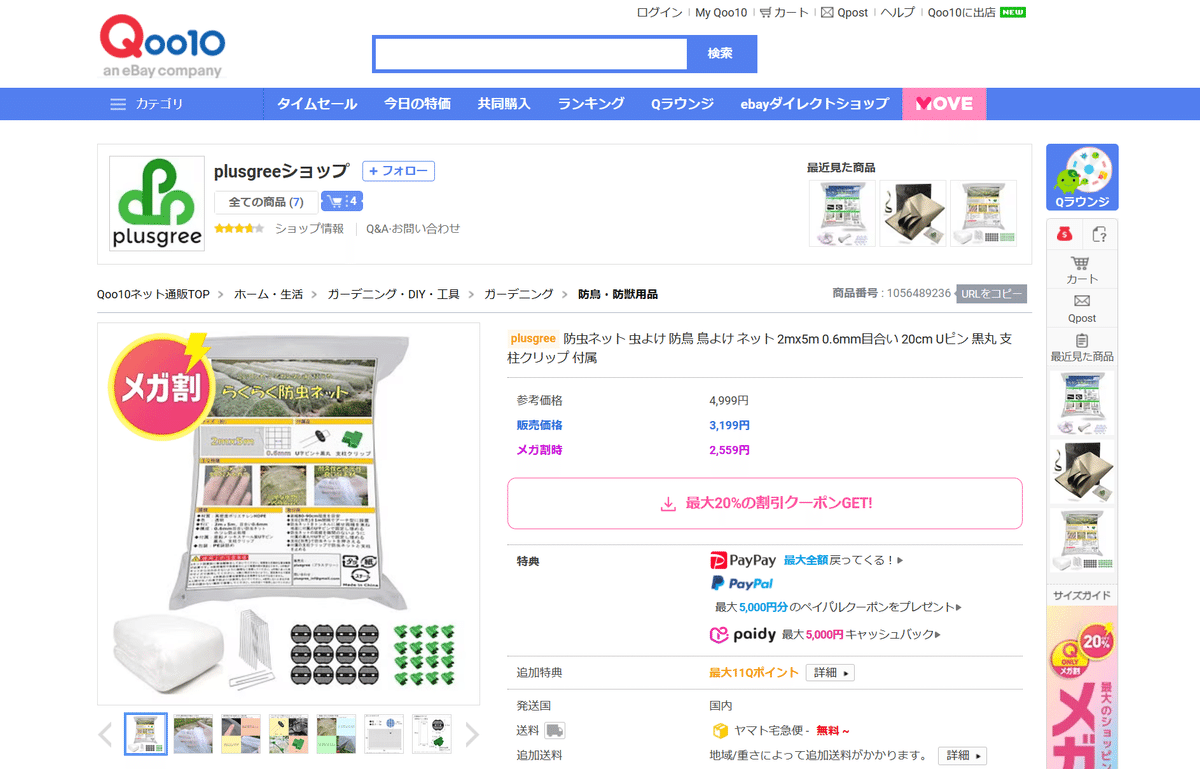Click the PayPal logo
This screenshot has height=769, width=1200.
pyautogui.click(x=742, y=583)
